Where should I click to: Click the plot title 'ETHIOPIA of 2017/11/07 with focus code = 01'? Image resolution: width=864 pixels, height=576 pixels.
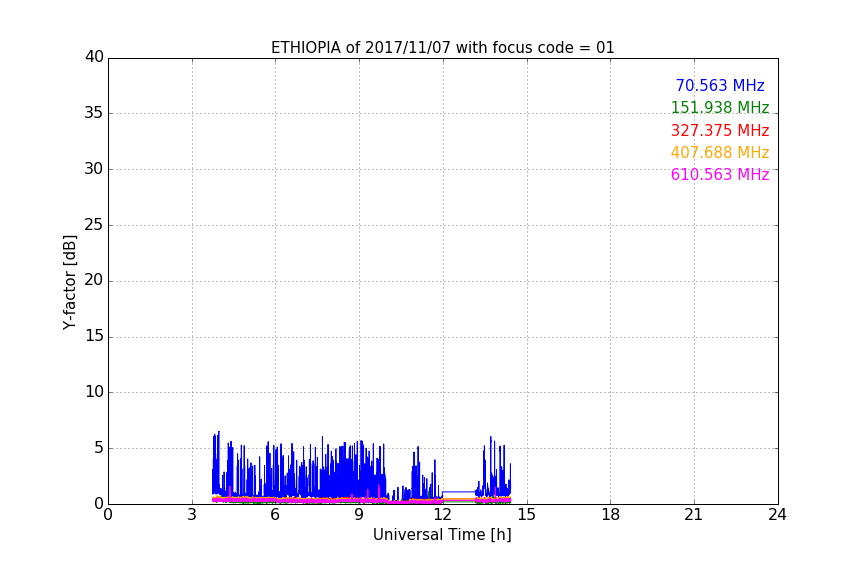tap(442, 48)
